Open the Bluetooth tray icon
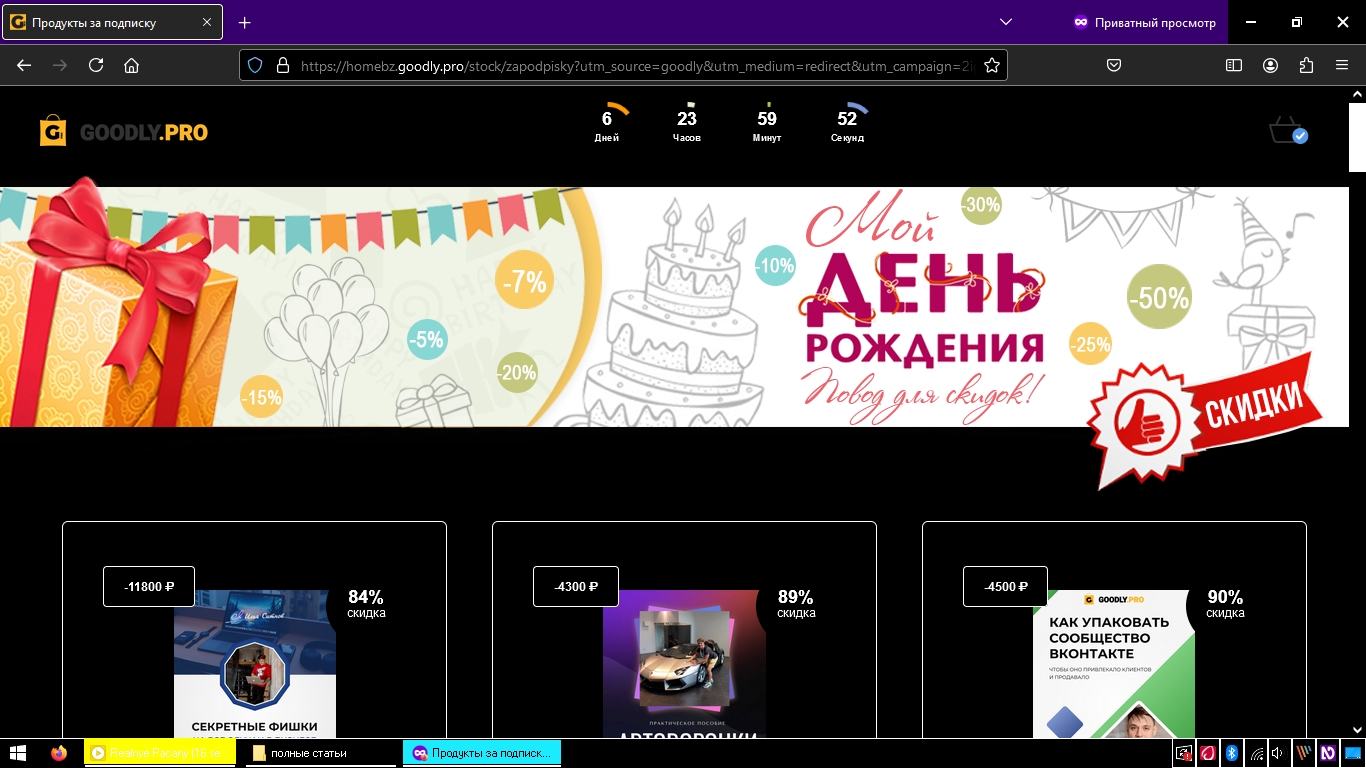 click(1232, 753)
